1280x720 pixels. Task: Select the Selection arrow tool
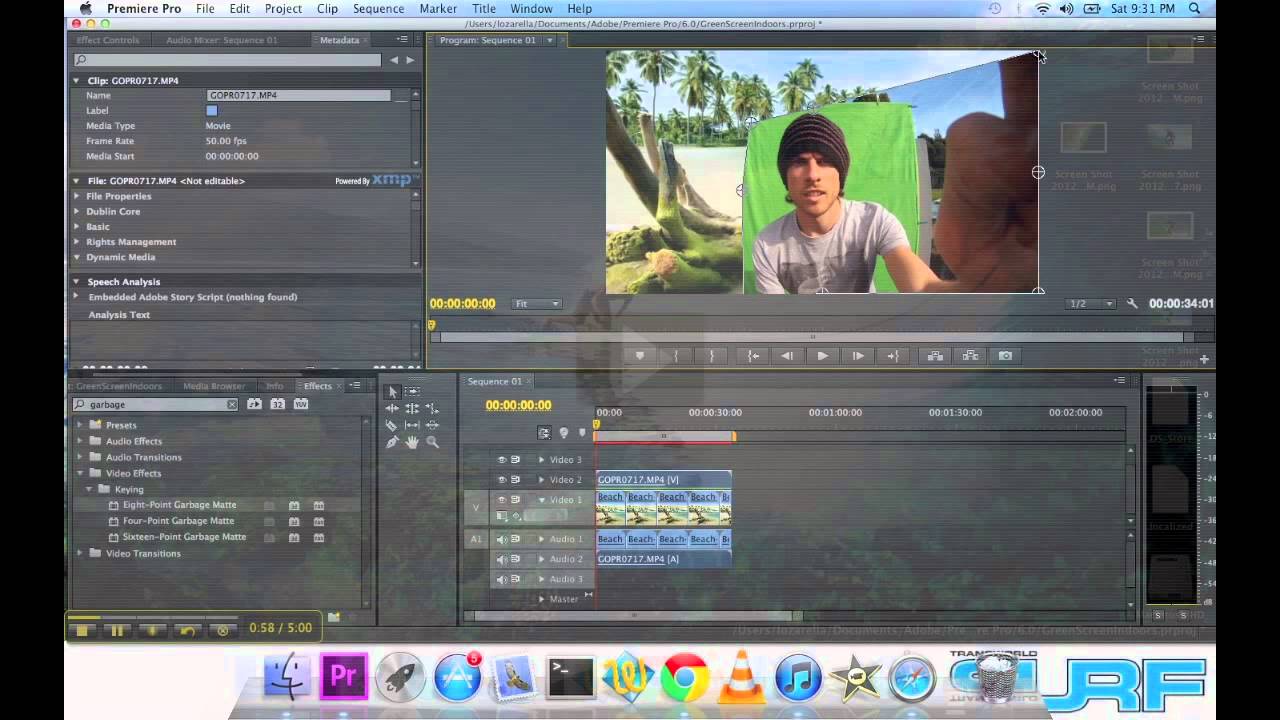(392, 392)
